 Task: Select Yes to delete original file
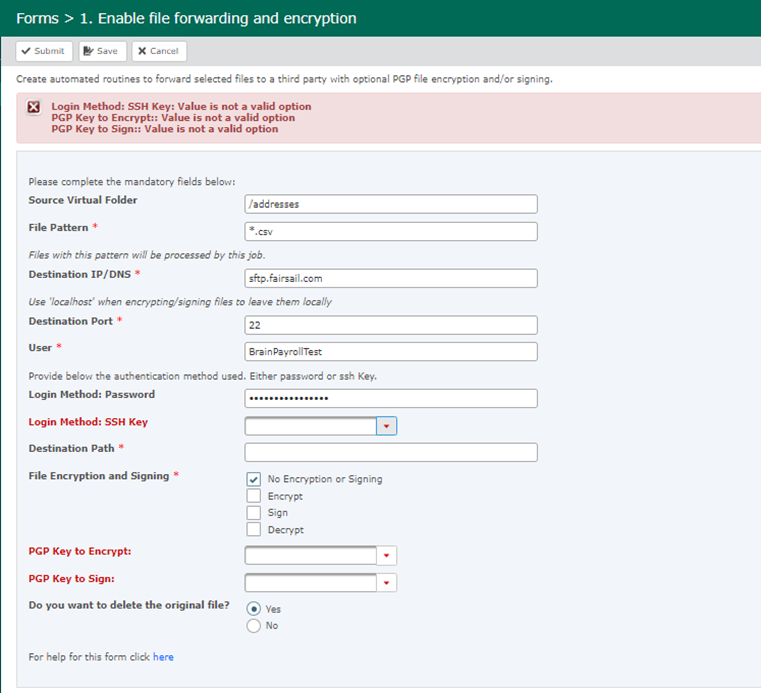coord(253,609)
